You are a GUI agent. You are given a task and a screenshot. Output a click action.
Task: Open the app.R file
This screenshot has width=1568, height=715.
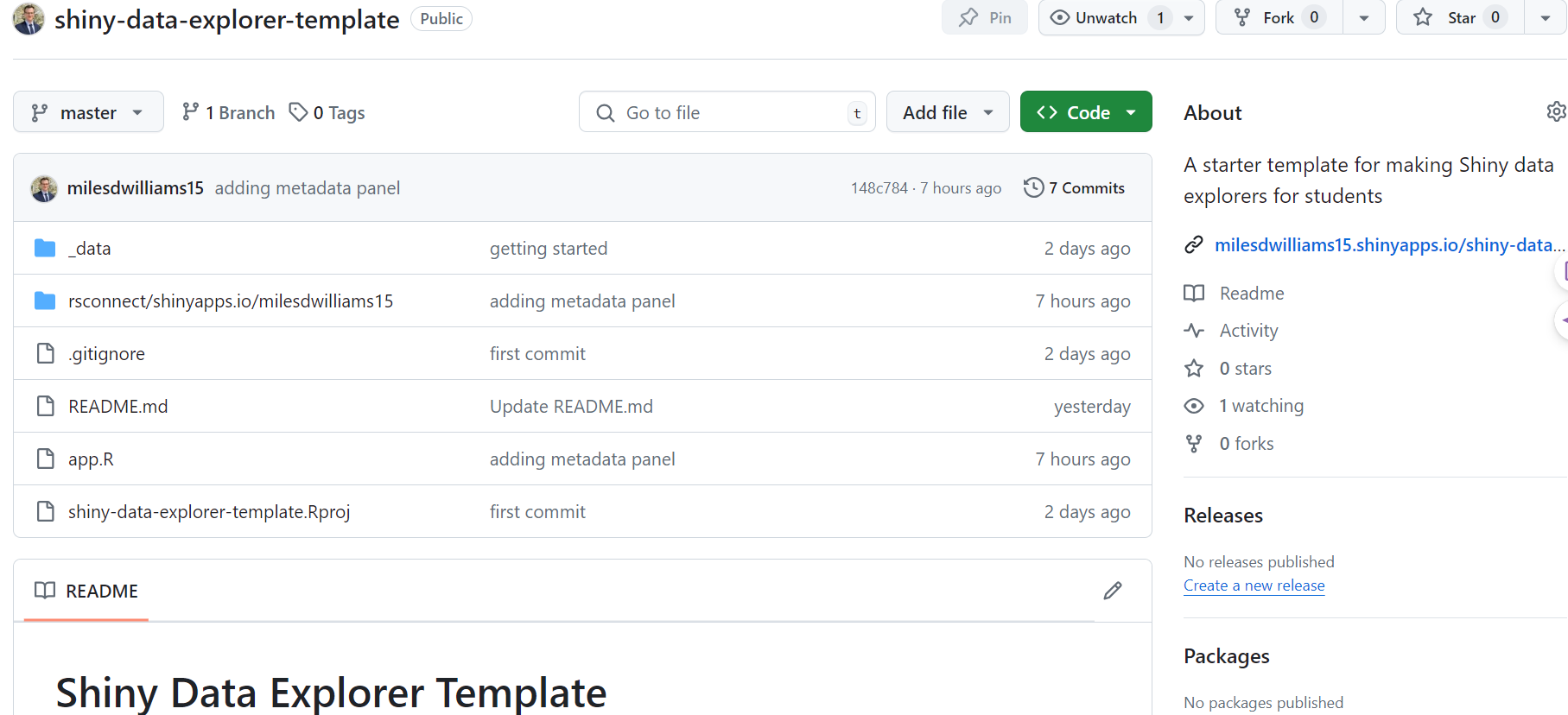[x=91, y=459]
